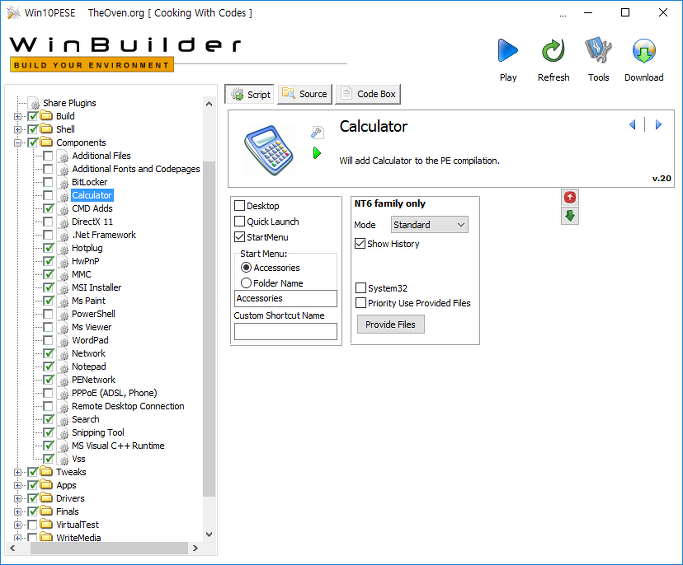The image size is (683, 565).
Task: Check the System32 checkbox
Action: [361, 288]
